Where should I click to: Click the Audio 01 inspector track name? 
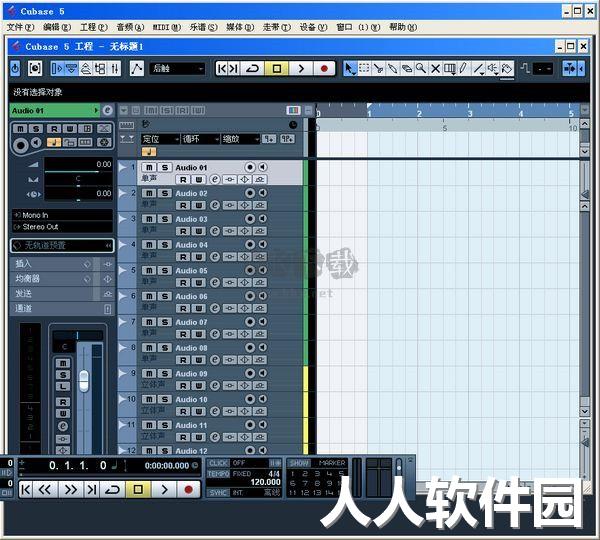[x=54, y=111]
